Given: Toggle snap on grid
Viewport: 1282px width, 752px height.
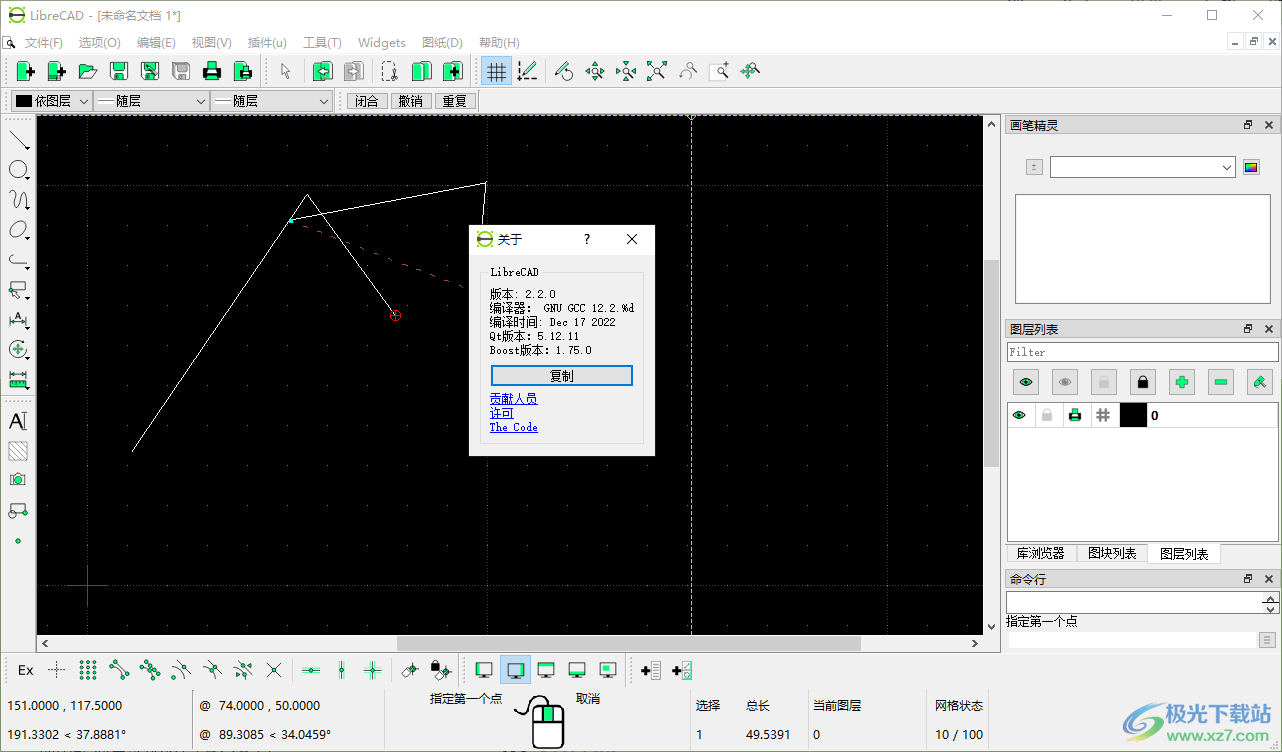Looking at the screenshot, I should [x=88, y=670].
